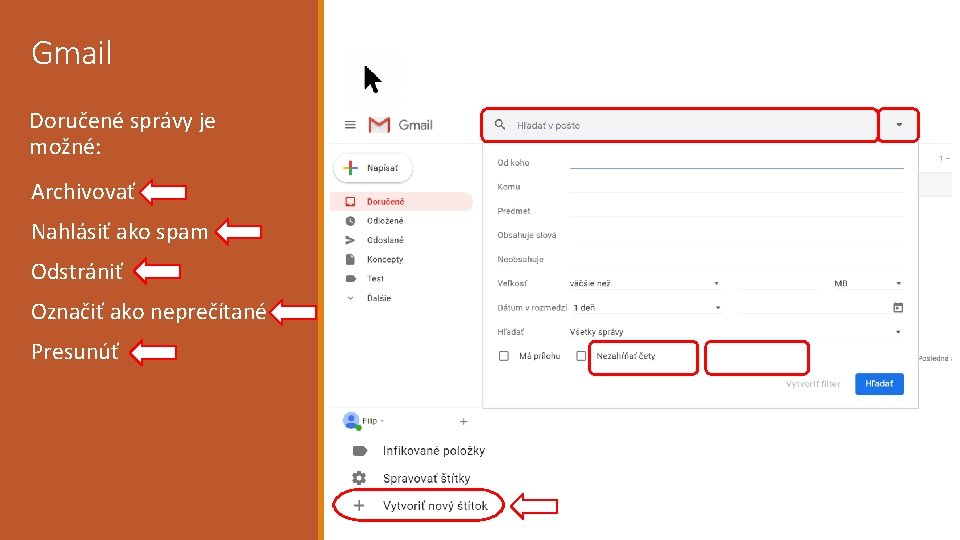This screenshot has width=960, height=540.
Task: Click the 'Od koho' input field
Action: point(737,162)
